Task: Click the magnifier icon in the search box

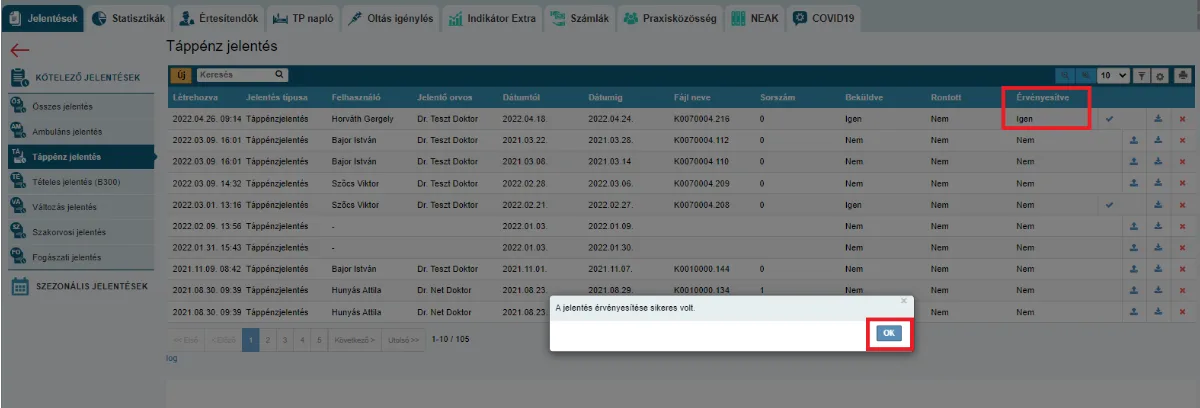Action: (x=280, y=75)
